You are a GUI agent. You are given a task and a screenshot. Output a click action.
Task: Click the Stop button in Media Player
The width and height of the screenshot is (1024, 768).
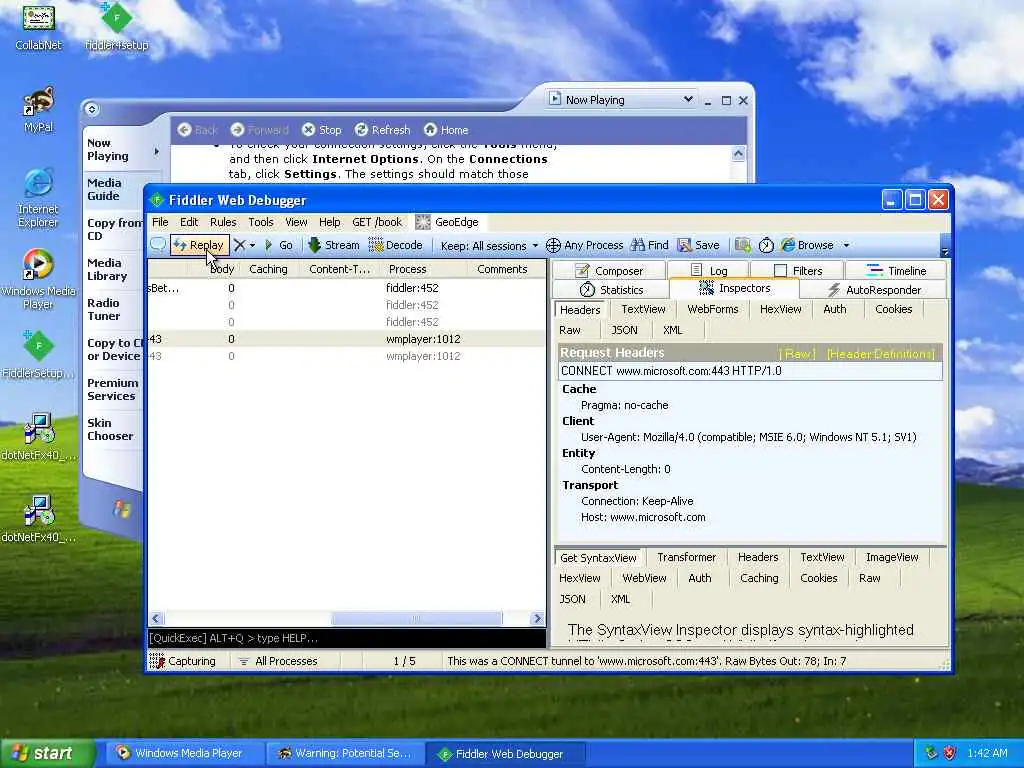[x=322, y=130]
